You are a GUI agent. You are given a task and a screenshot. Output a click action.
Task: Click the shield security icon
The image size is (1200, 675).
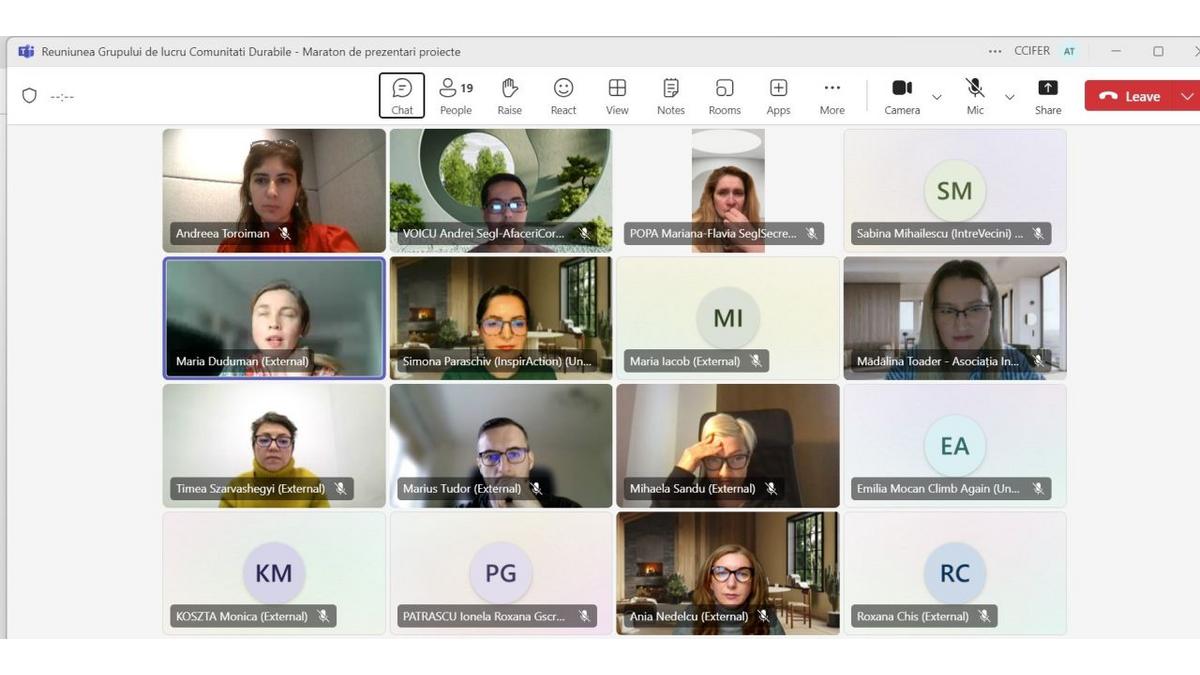pos(29,96)
